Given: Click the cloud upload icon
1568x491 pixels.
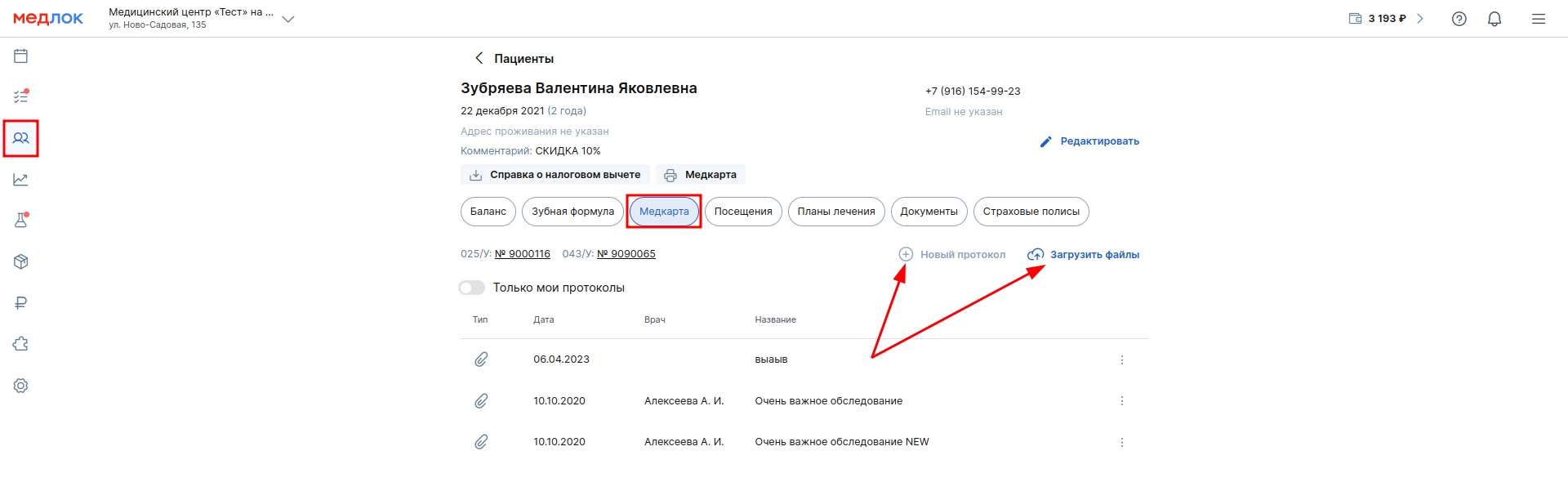Looking at the screenshot, I should click(x=1036, y=254).
